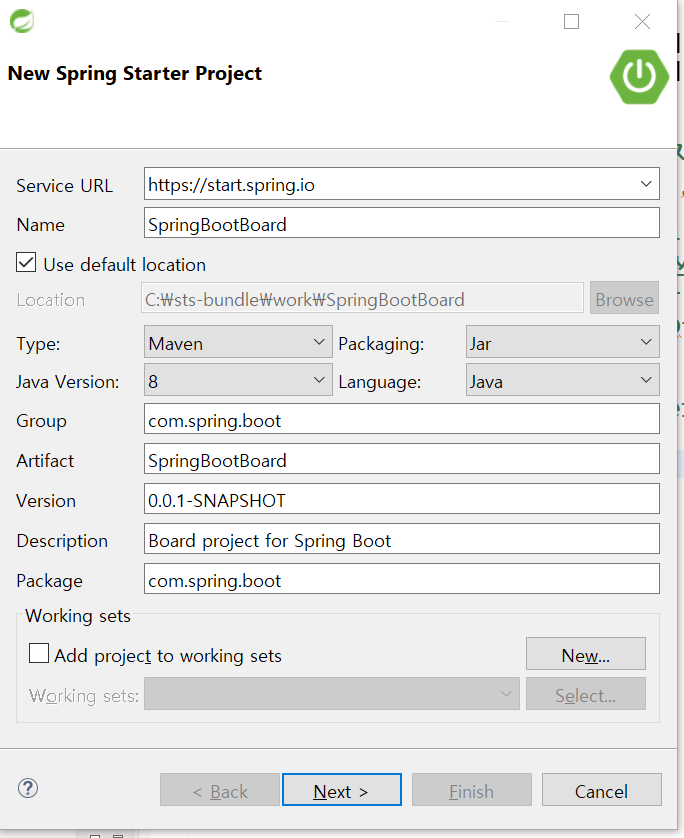Open the Language dropdown showing Java
684x838 pixels.
click(563, 380)
